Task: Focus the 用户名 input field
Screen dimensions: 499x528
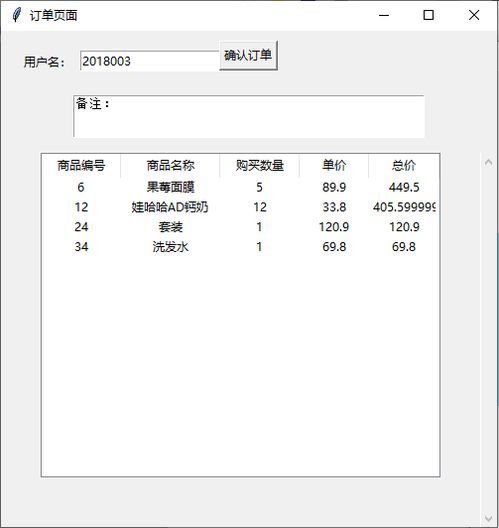Action: (149, 61)
